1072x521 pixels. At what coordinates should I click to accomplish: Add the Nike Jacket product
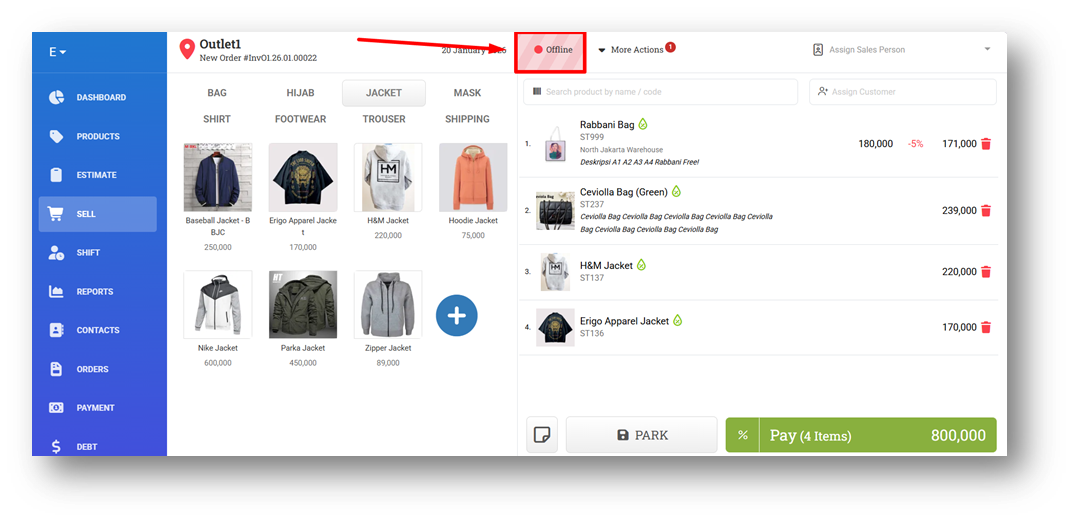pos(217,304)
